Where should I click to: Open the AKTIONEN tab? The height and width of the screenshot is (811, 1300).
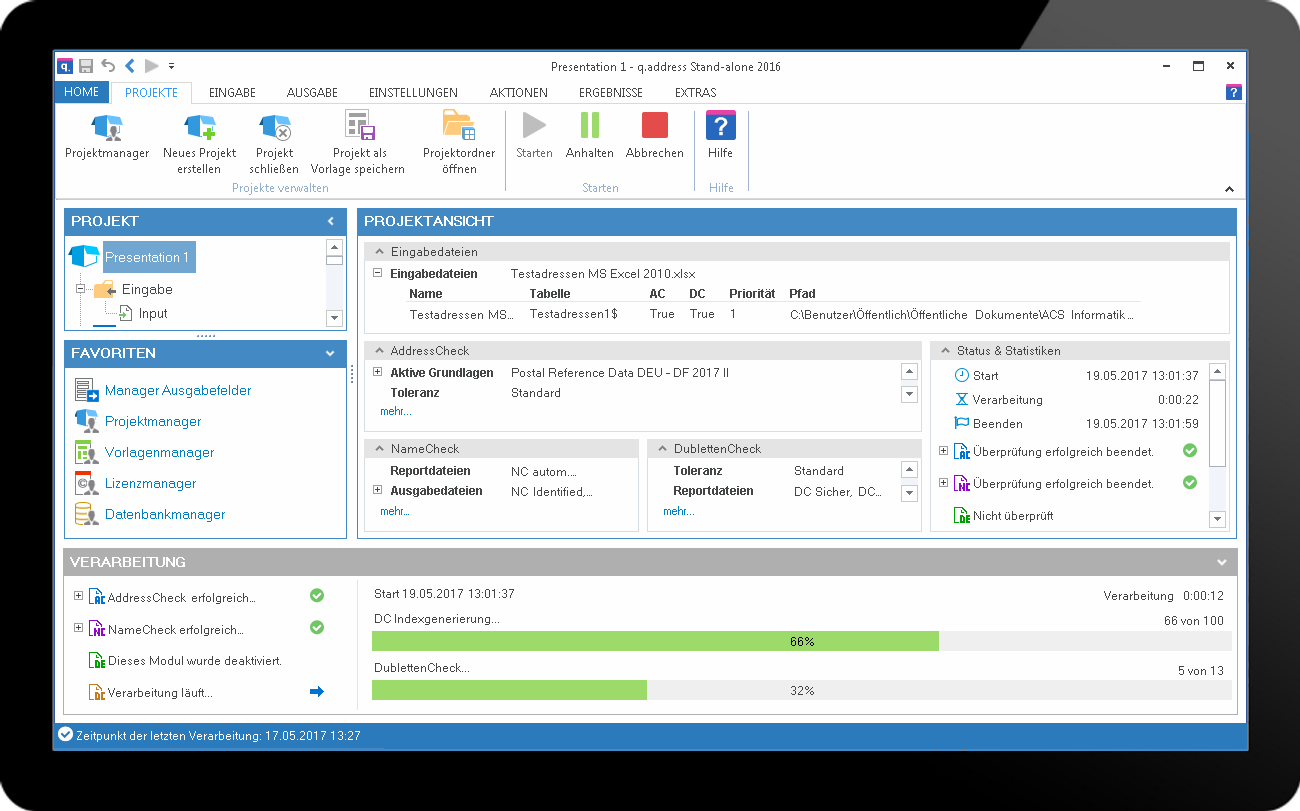[x=519, y=92]
